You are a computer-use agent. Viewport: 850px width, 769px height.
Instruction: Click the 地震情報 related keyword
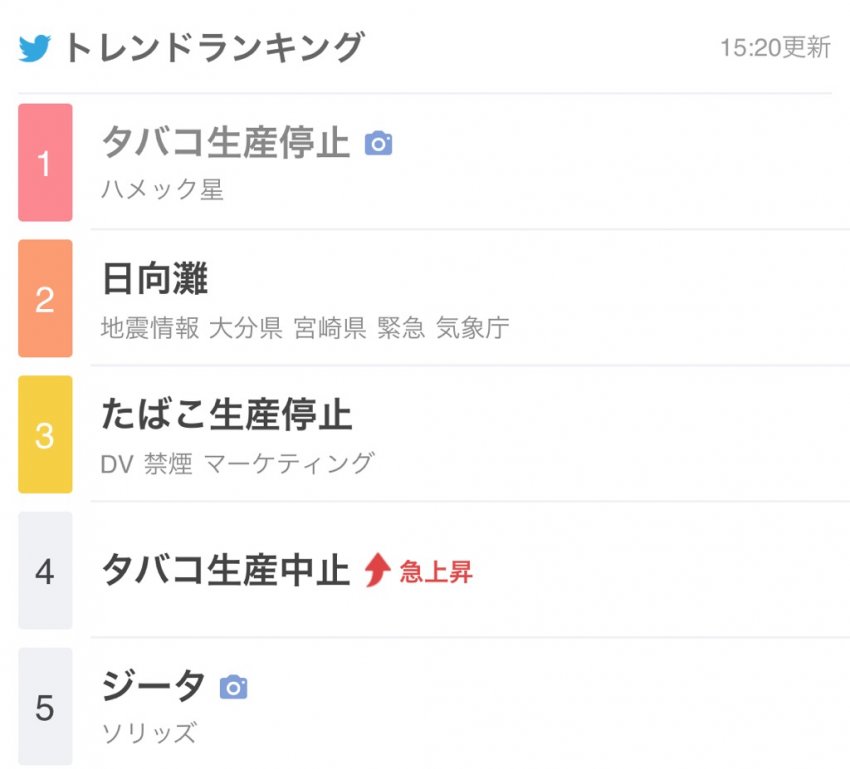(150, 327)
